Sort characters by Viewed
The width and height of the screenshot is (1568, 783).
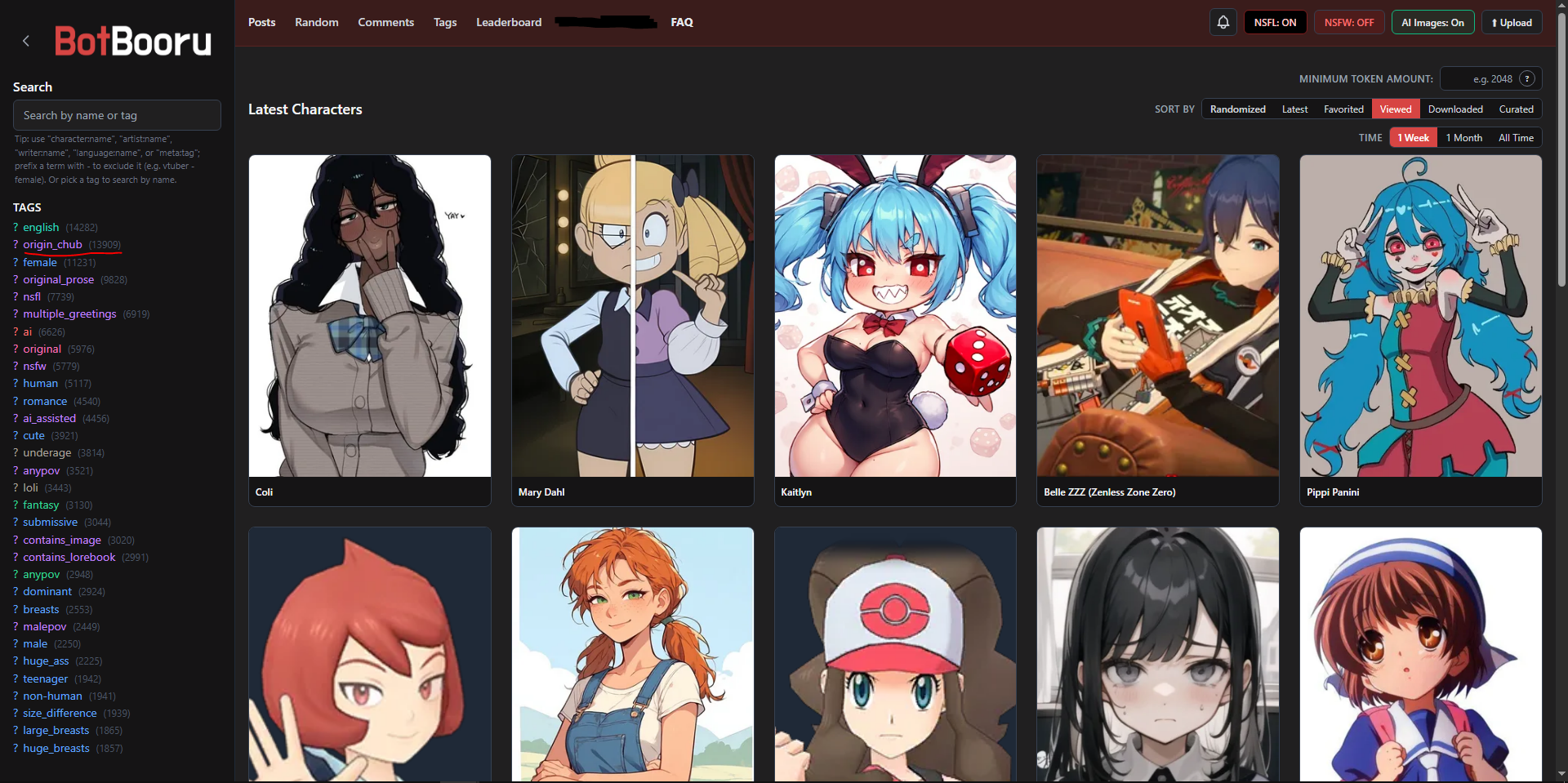click(1396, 109)
